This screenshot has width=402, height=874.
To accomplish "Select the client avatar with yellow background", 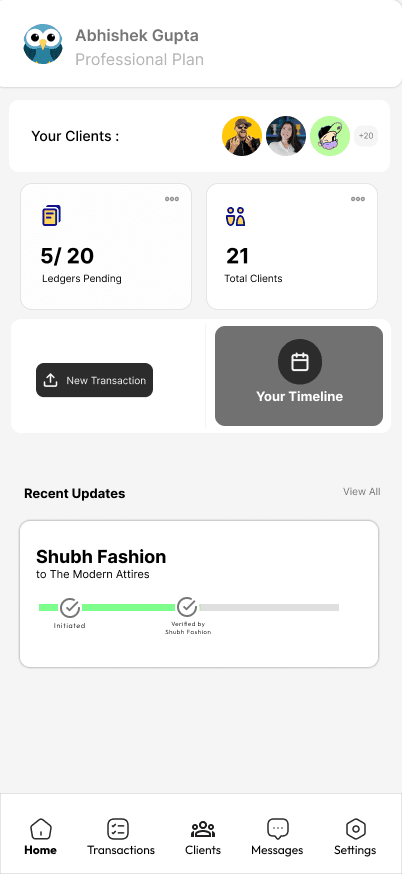I will 242,136.
